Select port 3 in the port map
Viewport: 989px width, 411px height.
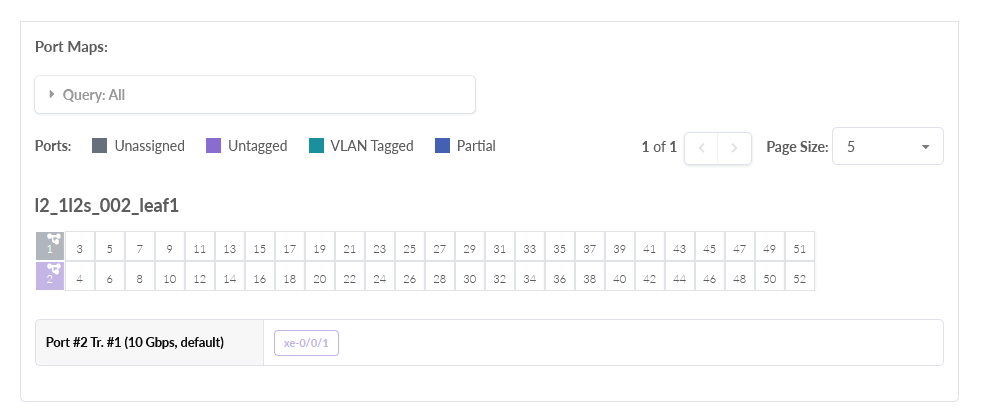(x=80, y=247)
